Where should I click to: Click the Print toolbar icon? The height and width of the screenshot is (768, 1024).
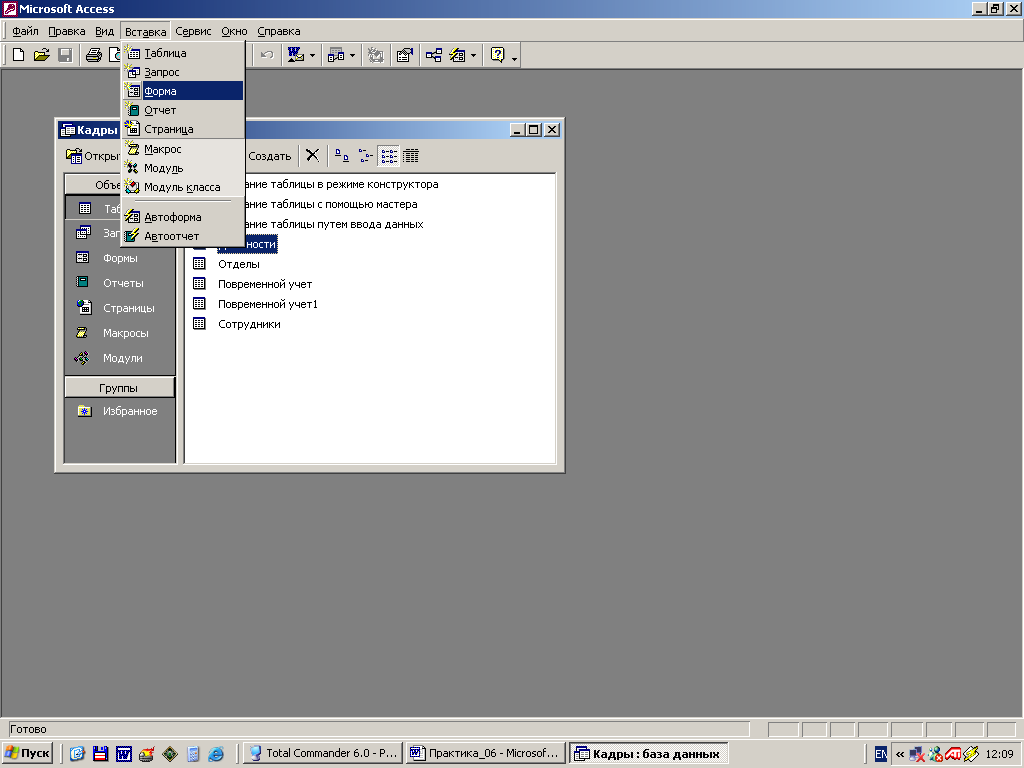94,55
